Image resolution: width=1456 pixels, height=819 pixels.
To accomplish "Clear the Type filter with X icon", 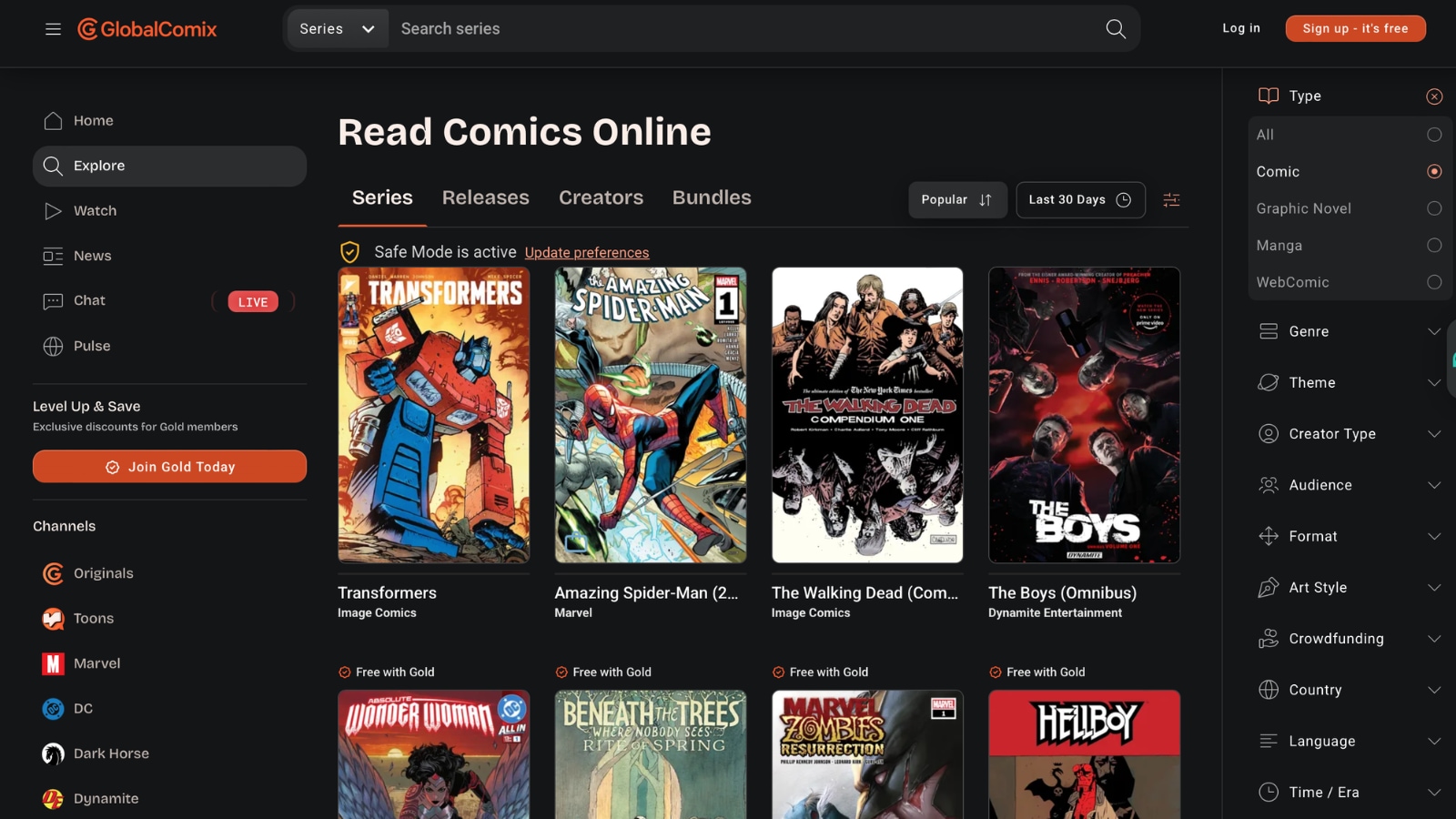I will pyautogui.click(x=1434, y=96).
